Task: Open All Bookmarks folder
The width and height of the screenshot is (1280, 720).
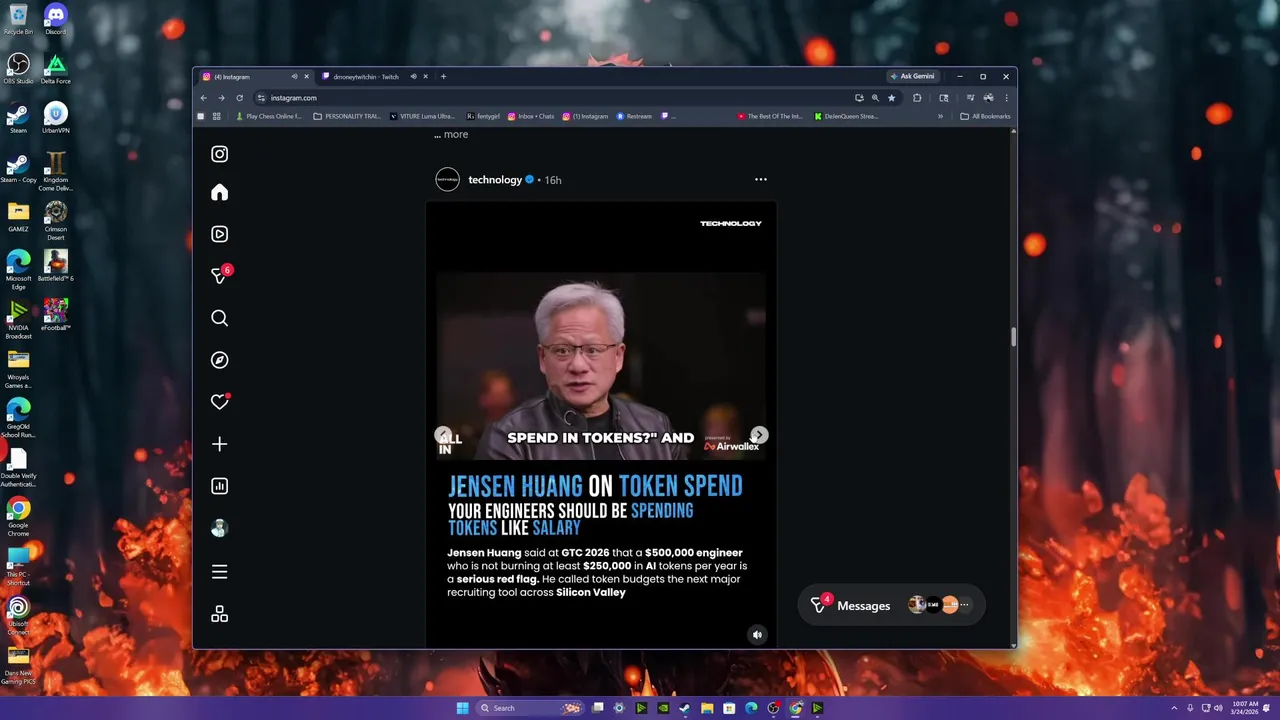Action: tap(985, 116)
